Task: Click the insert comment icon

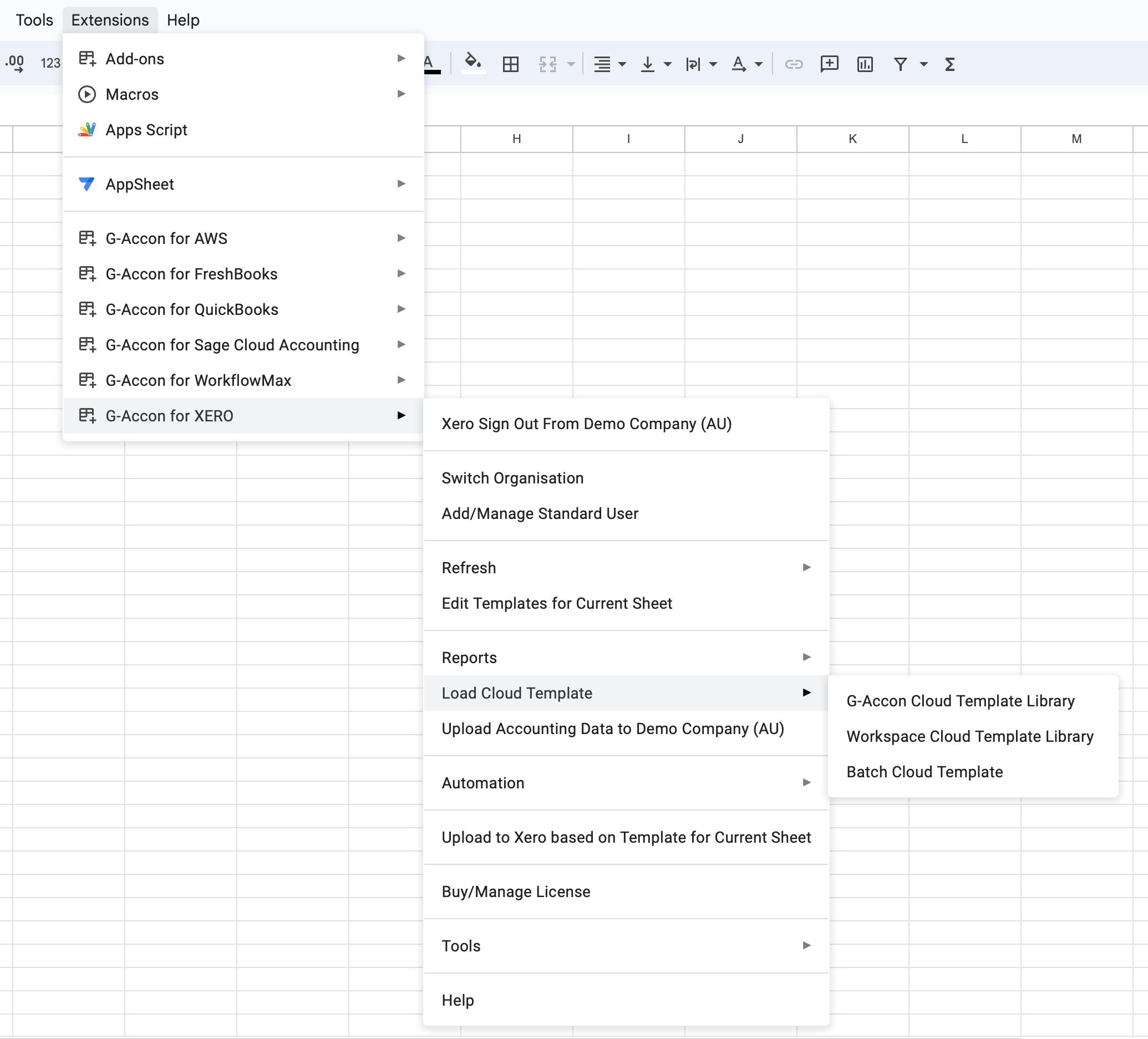Action: point(829,64)
